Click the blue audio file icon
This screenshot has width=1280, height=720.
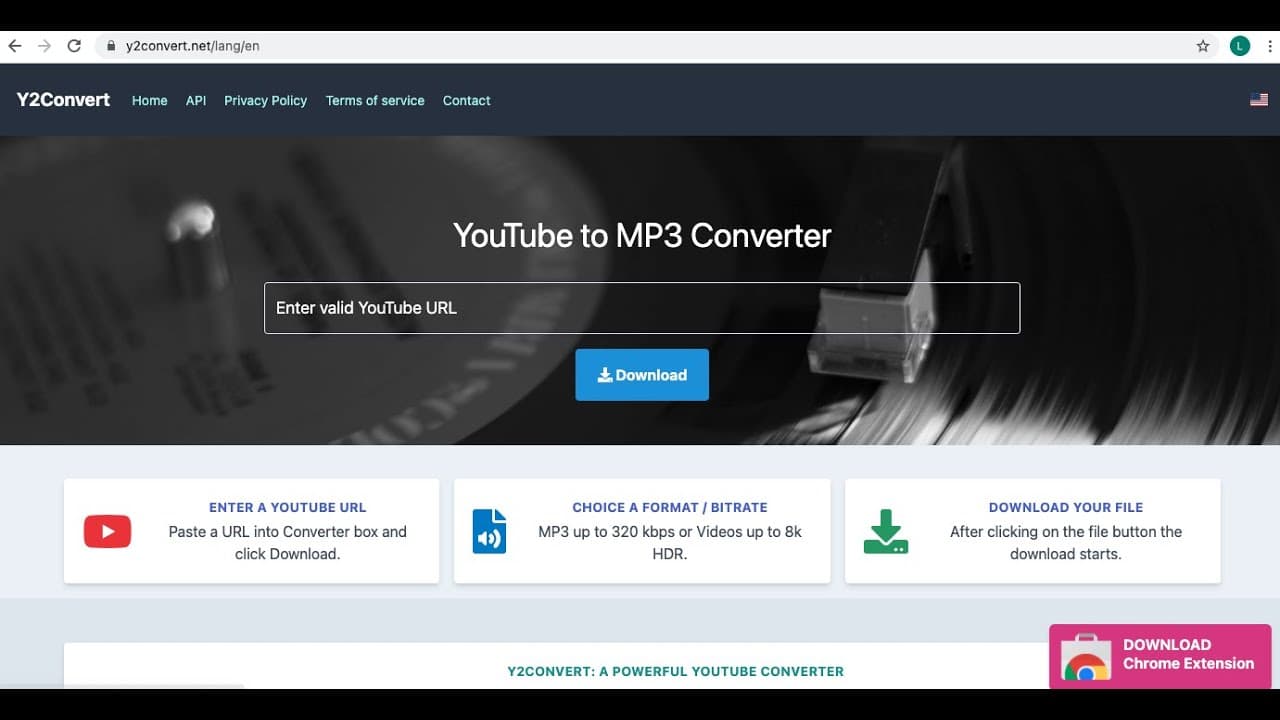pos(489,531)
